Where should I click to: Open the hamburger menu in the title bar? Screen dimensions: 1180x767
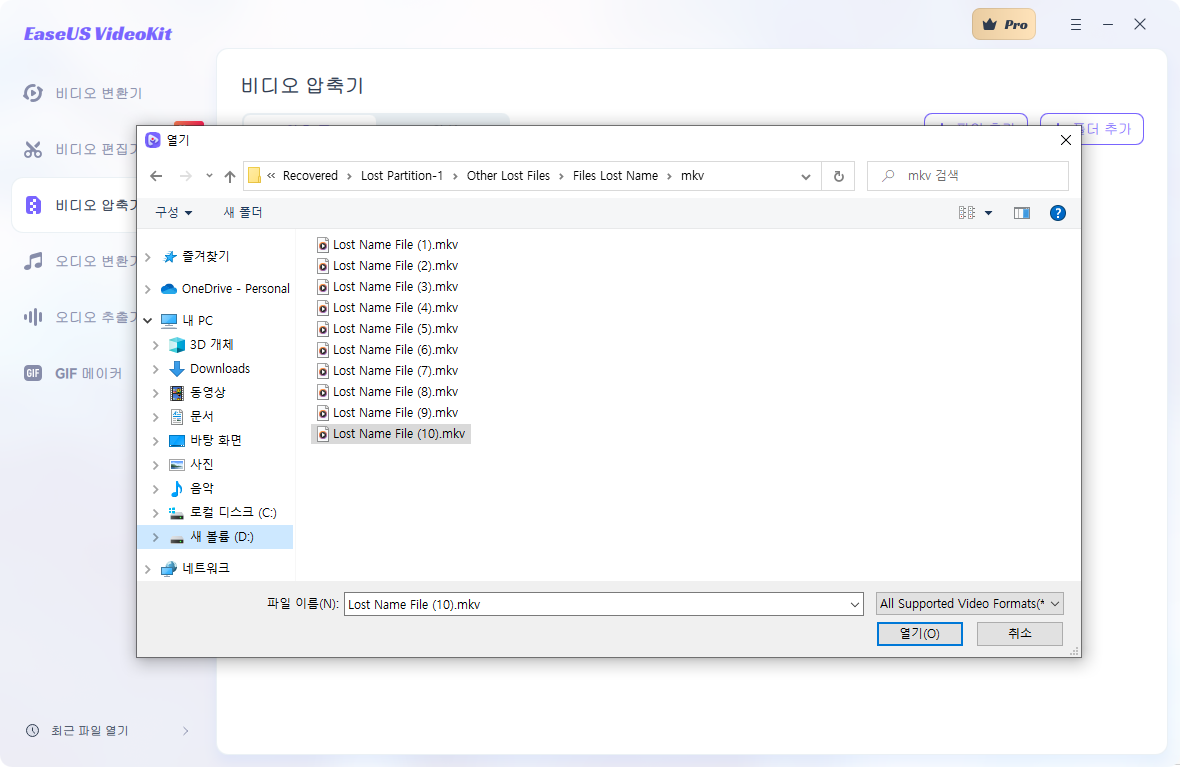click(1075, 23)
